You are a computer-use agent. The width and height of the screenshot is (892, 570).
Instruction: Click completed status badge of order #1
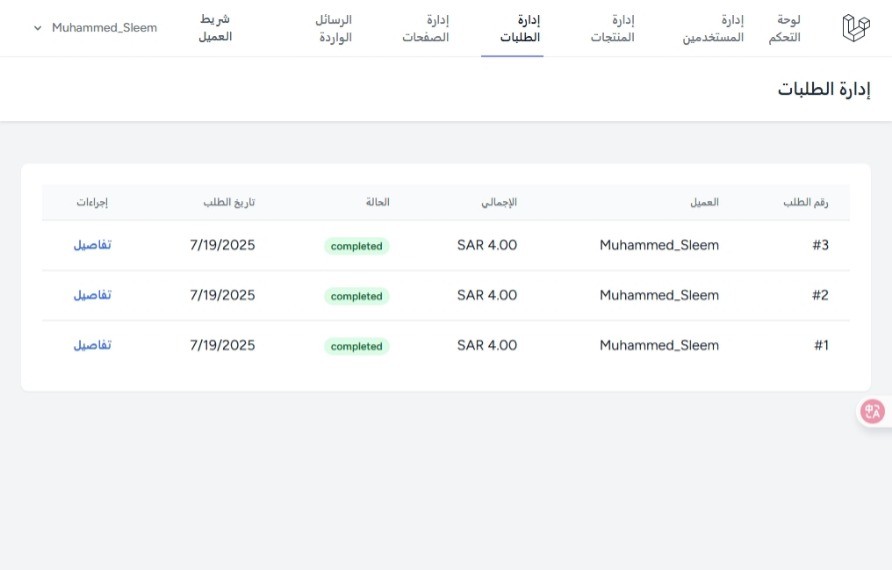pyautogui.click(x=357, y=346)
